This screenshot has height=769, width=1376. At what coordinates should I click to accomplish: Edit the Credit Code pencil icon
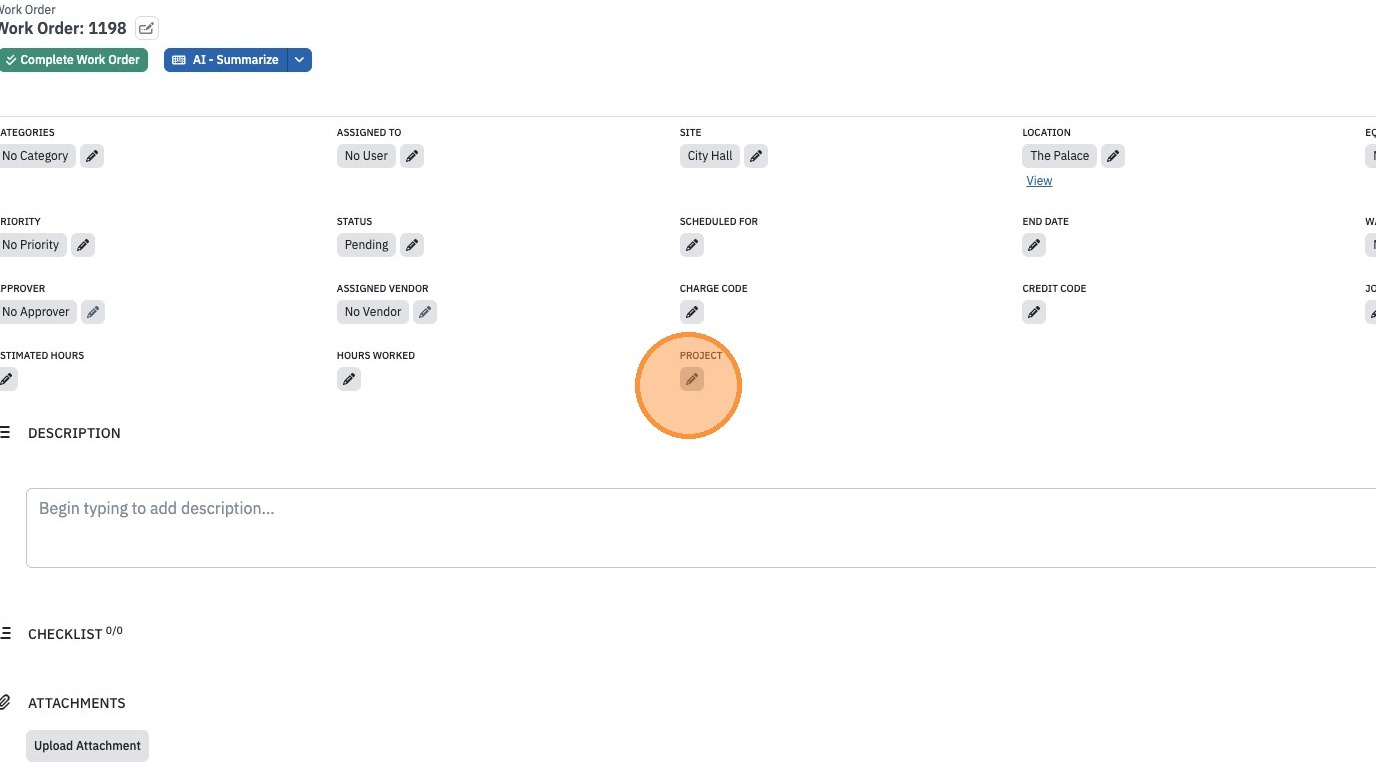pos(1034,312)
